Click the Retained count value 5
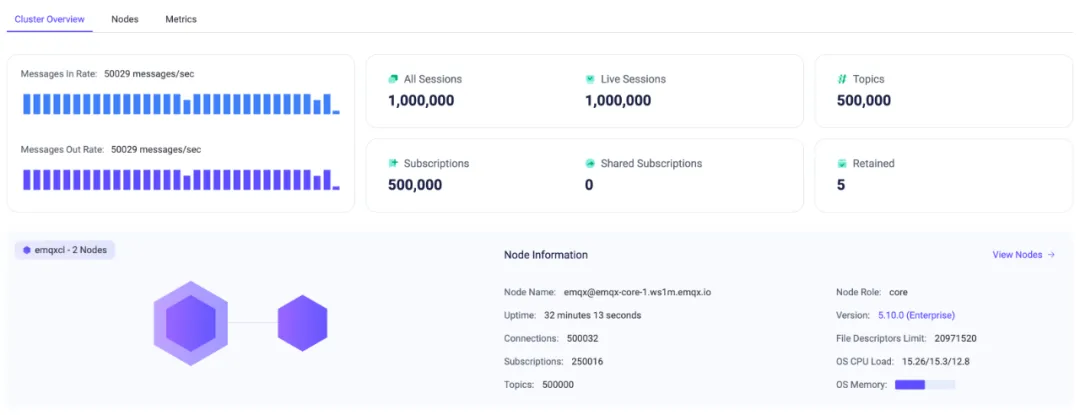 point(841,185)
